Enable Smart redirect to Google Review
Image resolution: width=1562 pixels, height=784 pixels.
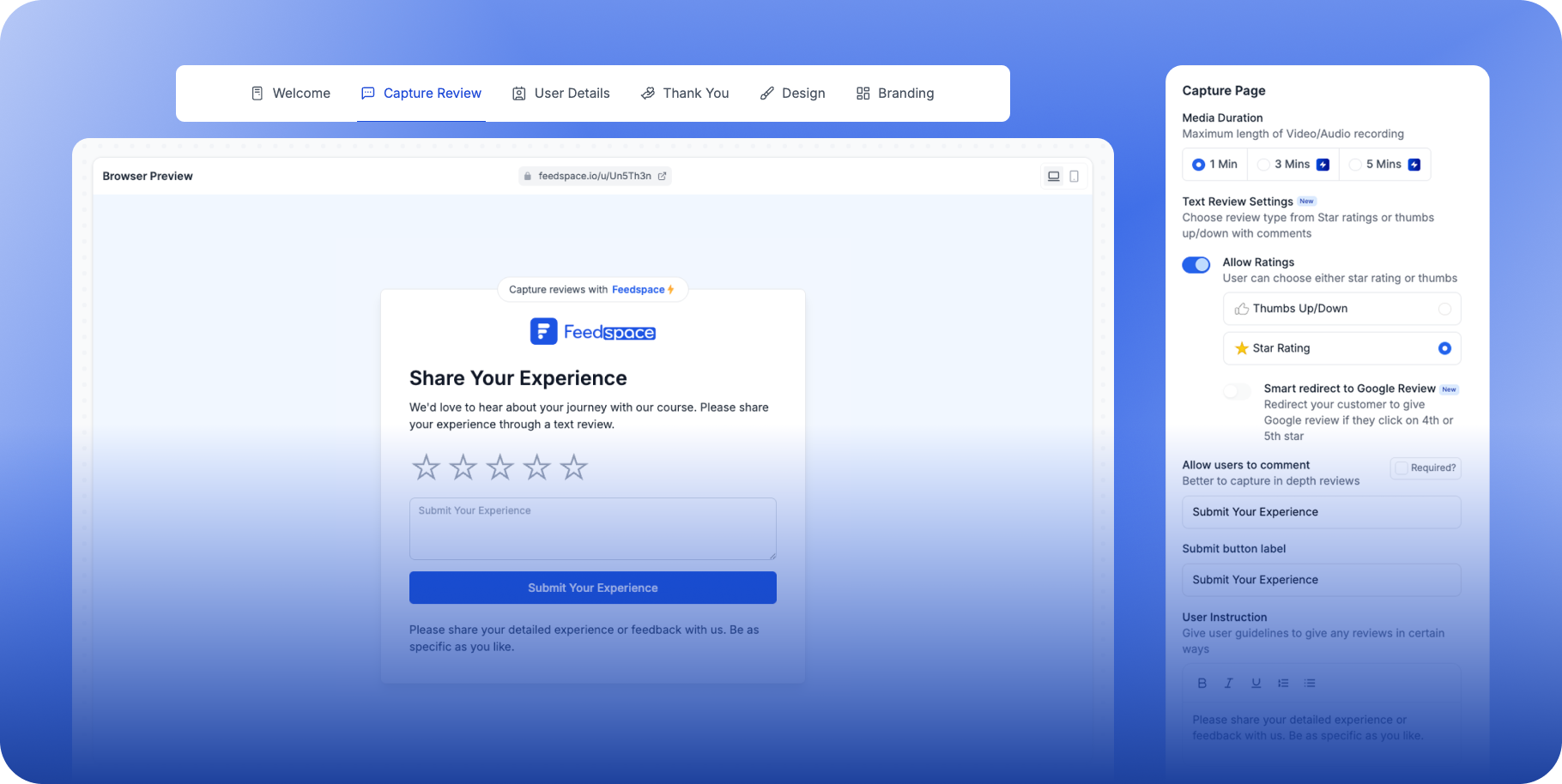tap(1237, 391)
